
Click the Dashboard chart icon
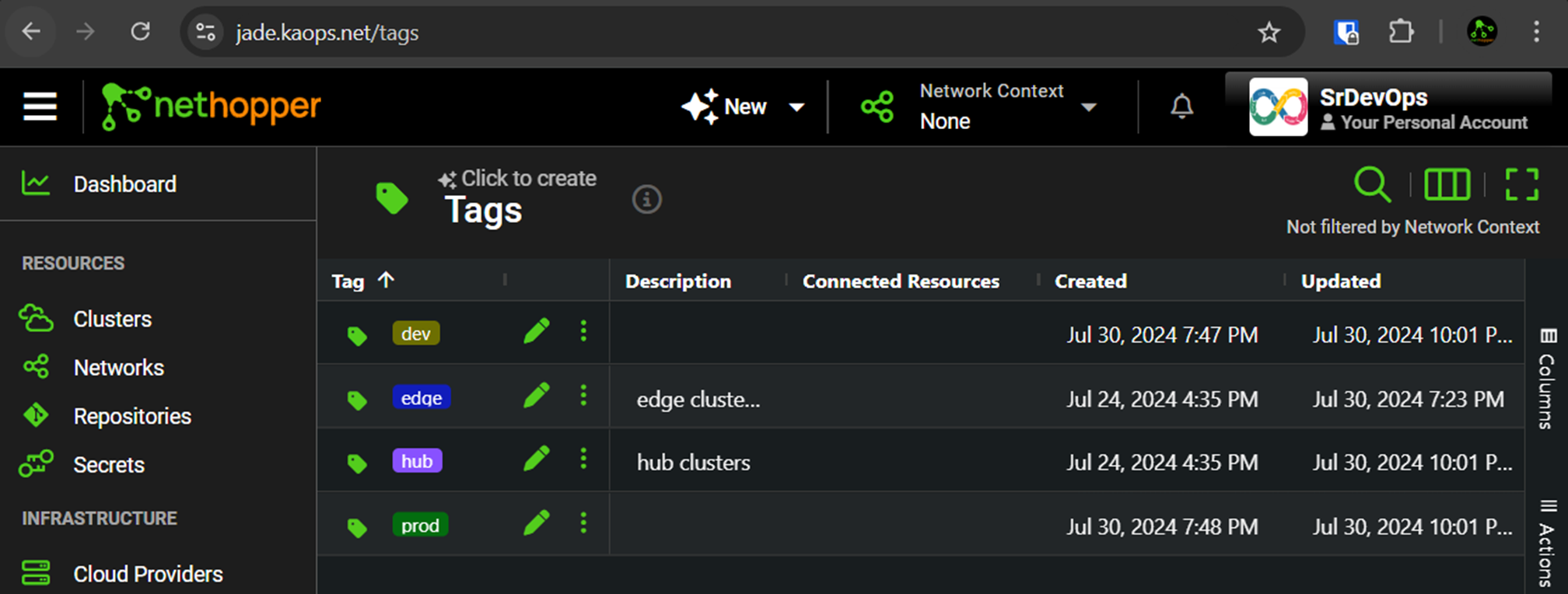click(36, 183)
